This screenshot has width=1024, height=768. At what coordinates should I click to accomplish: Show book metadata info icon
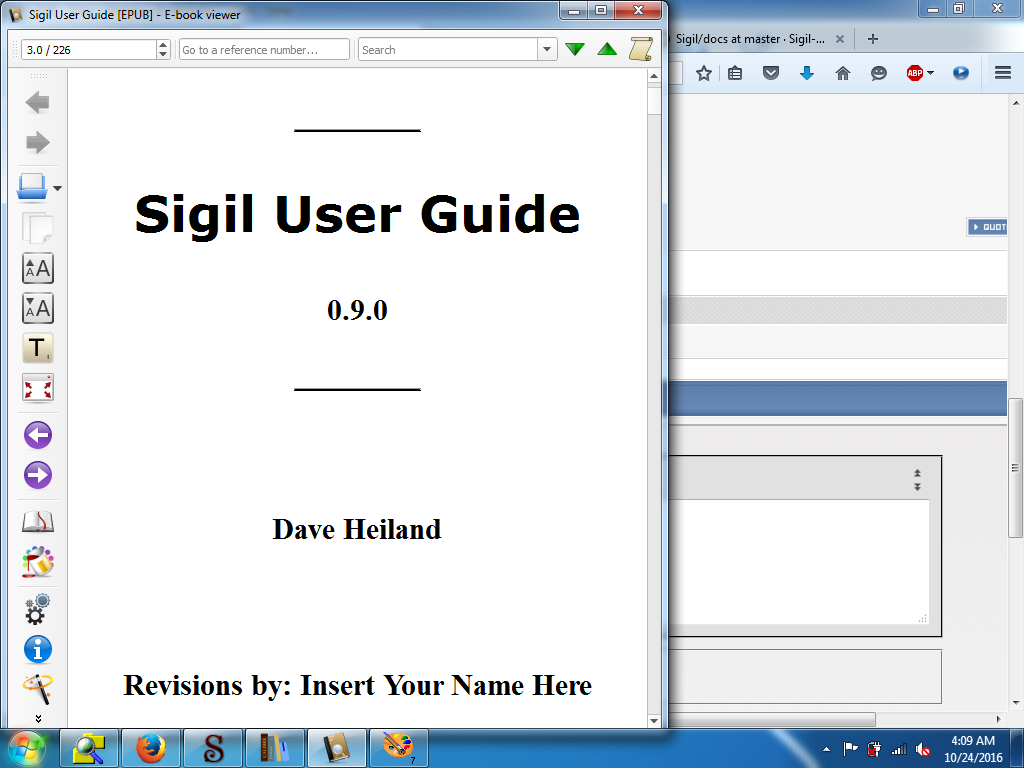click(x=37, y=649)
